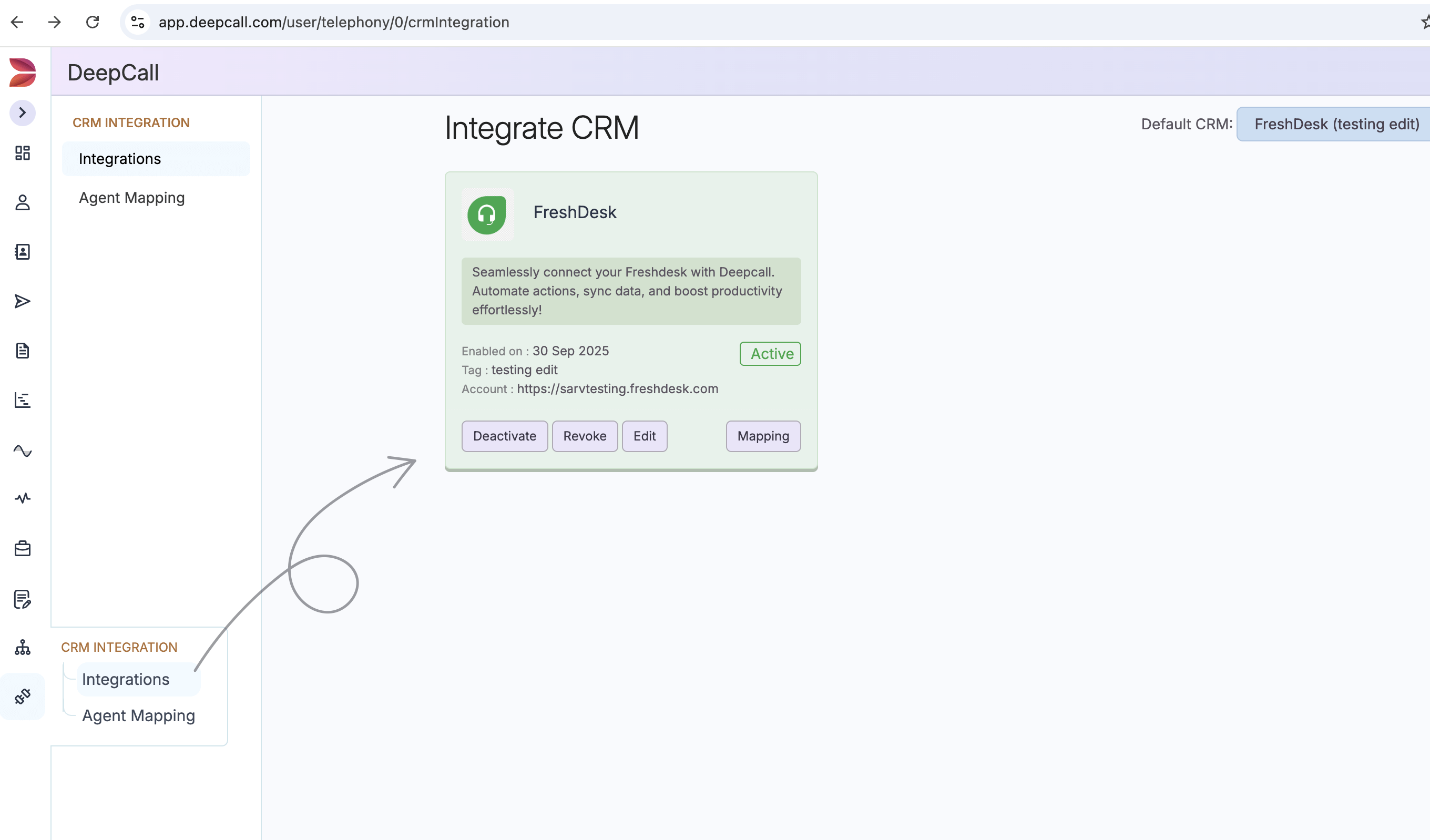Click the Edit button on FreshDesk card
1430x840 pixels.
tap(644, 436)
